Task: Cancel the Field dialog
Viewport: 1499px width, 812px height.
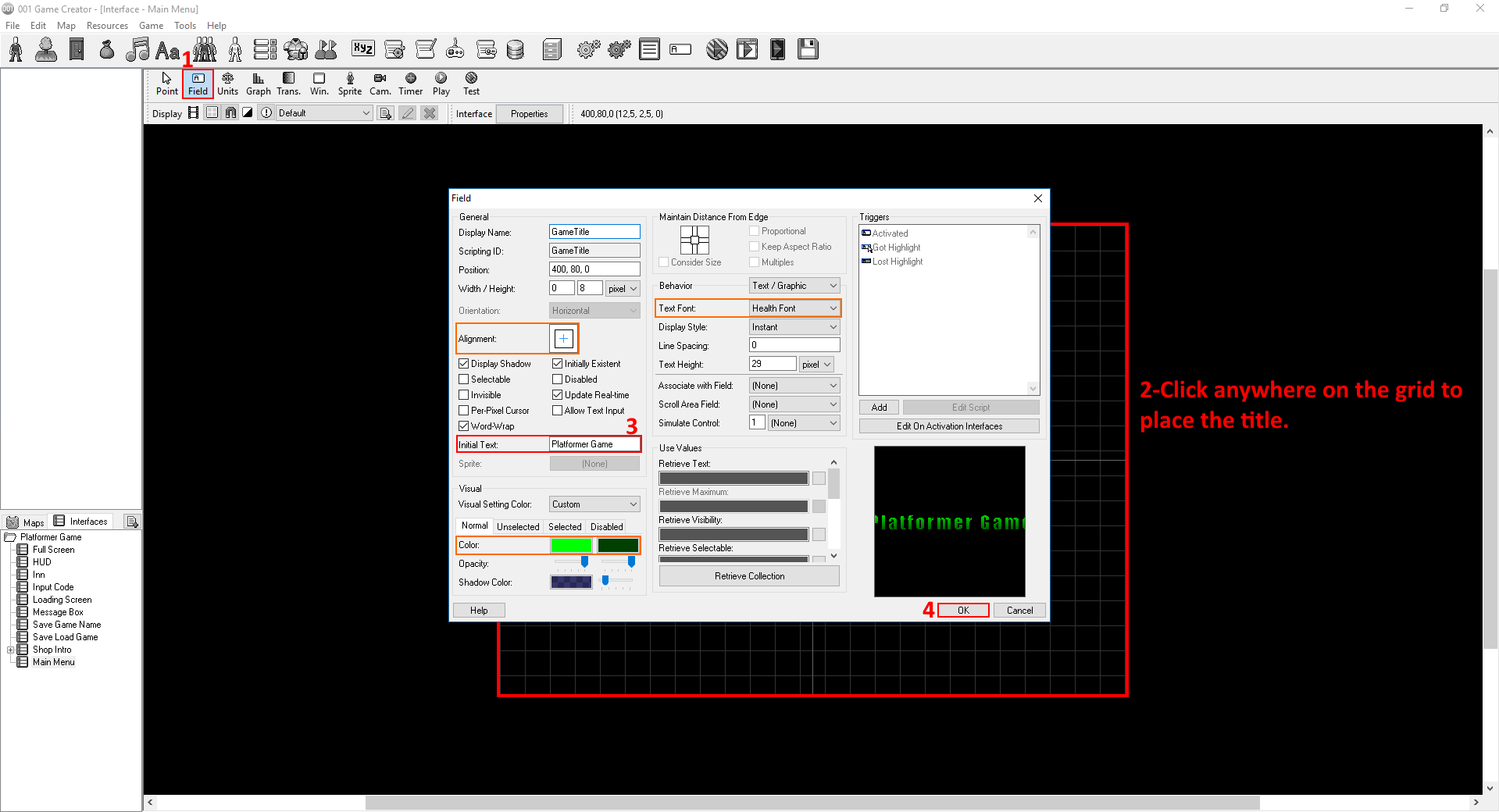Action: (1019, 611)
